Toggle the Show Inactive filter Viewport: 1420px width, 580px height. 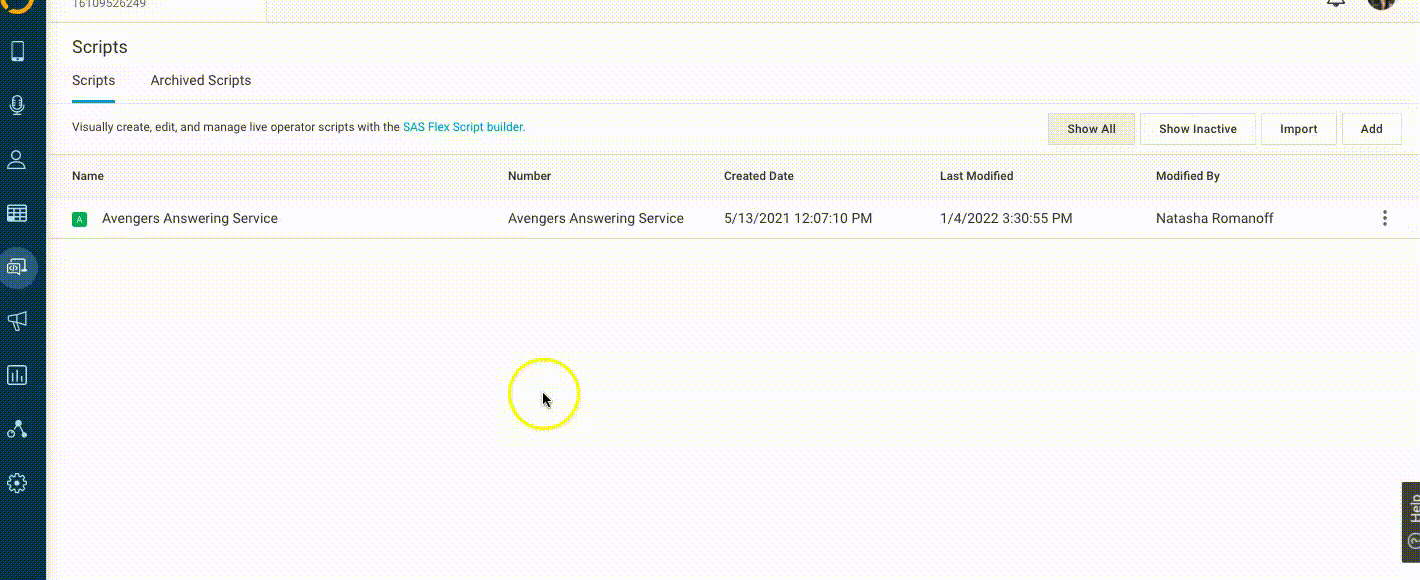1197,129
